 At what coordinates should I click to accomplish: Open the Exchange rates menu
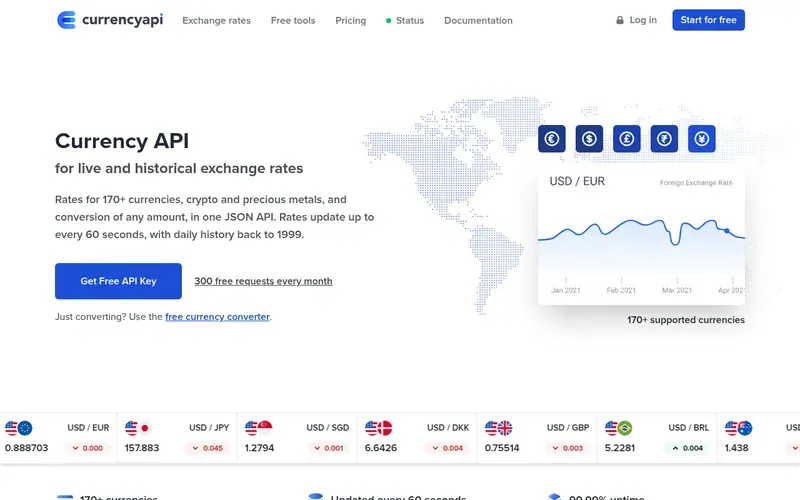216,20
